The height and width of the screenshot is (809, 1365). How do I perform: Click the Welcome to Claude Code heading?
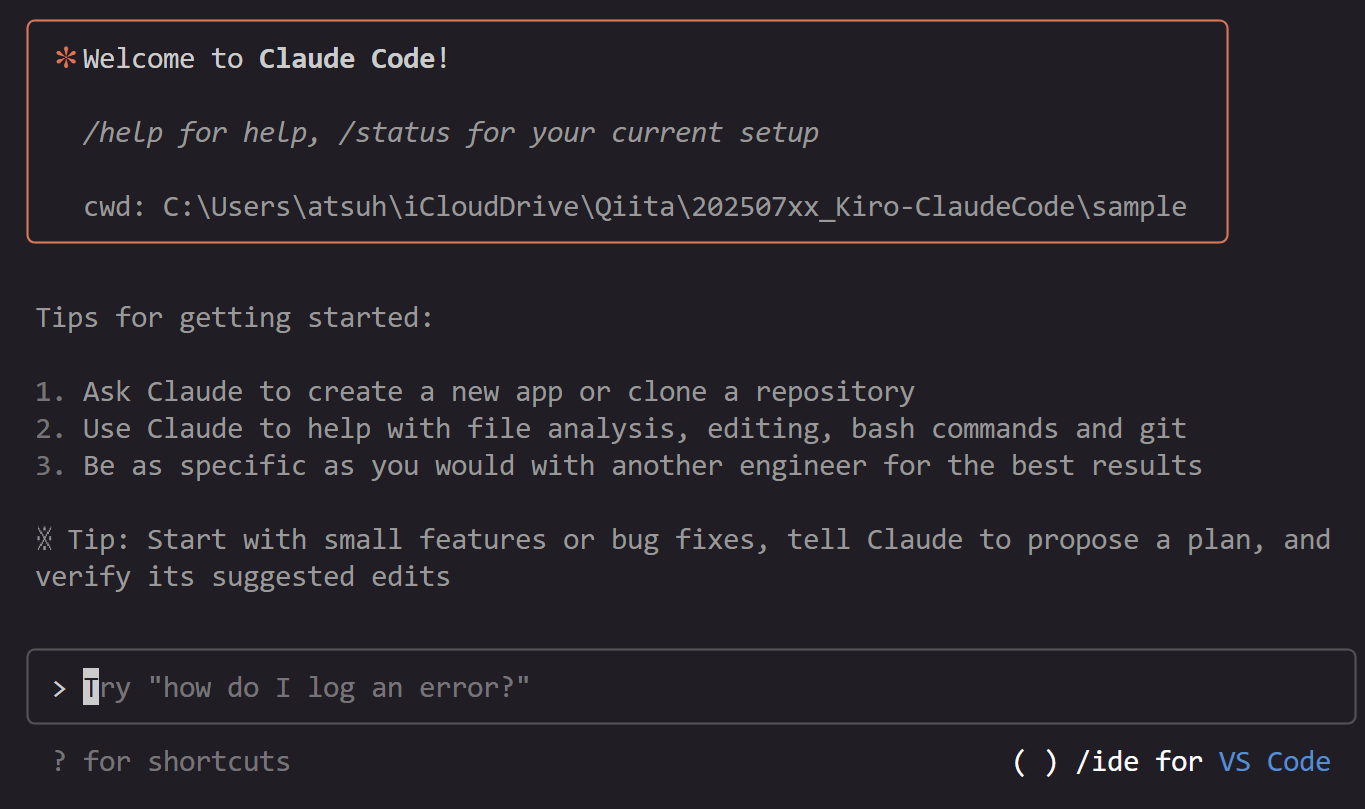264,58
